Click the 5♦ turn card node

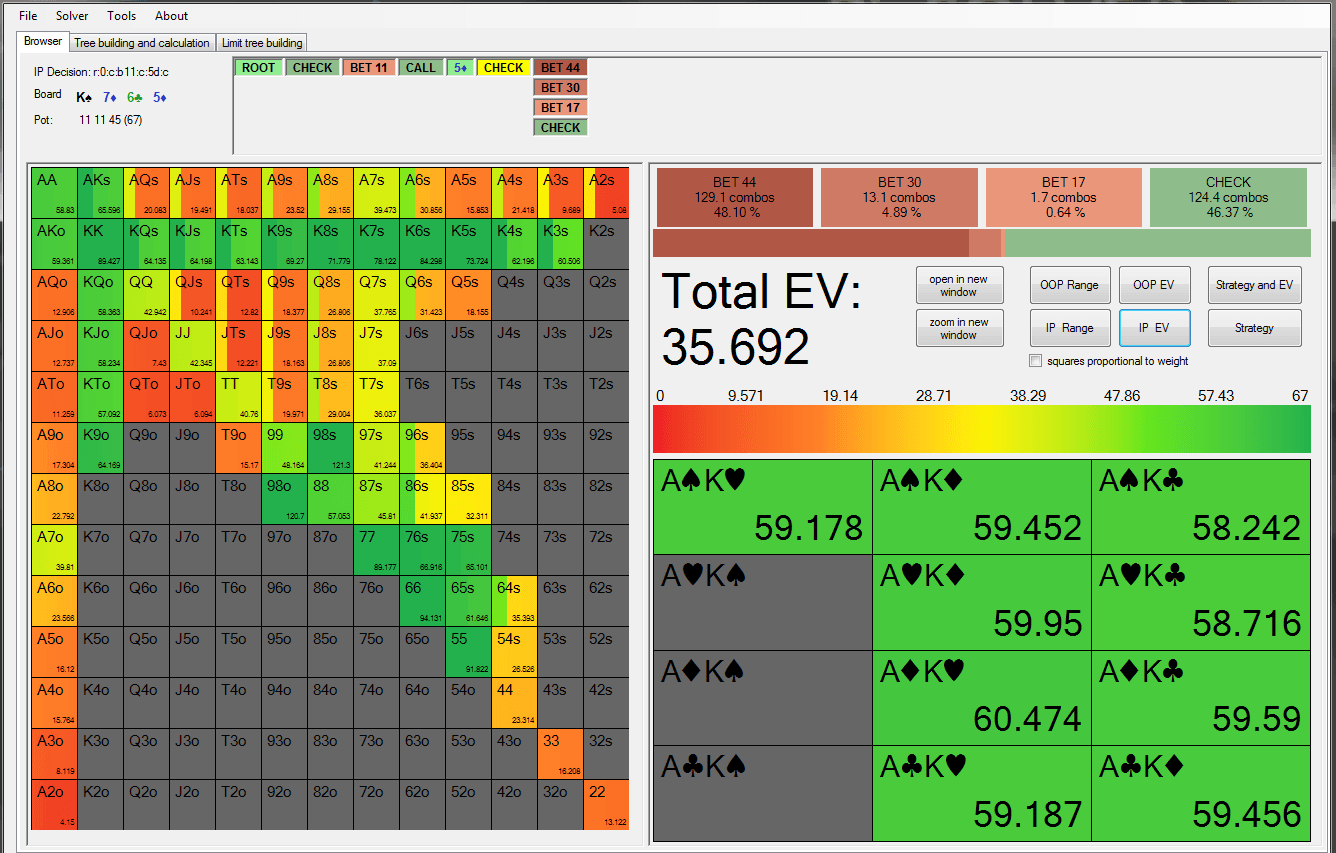pyautogui.click(x=460, y=68)
